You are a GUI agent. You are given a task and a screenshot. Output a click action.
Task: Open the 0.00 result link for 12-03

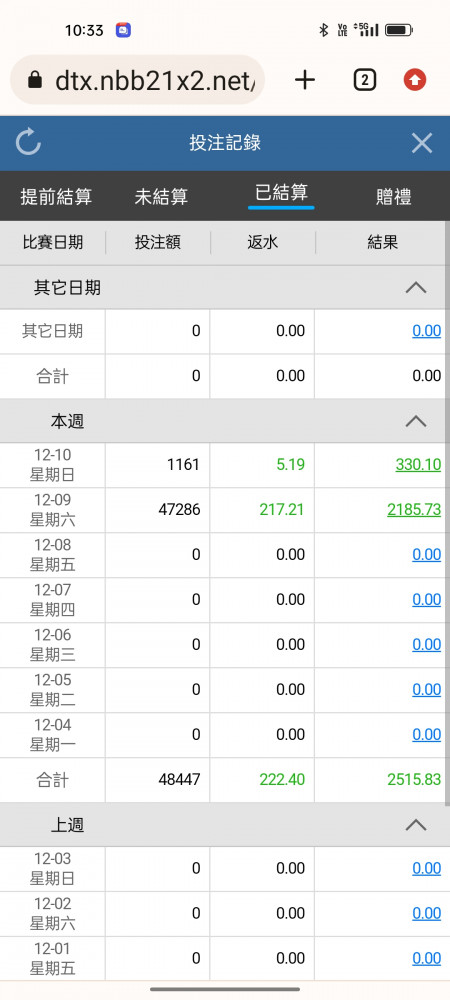tap(426, 869)
